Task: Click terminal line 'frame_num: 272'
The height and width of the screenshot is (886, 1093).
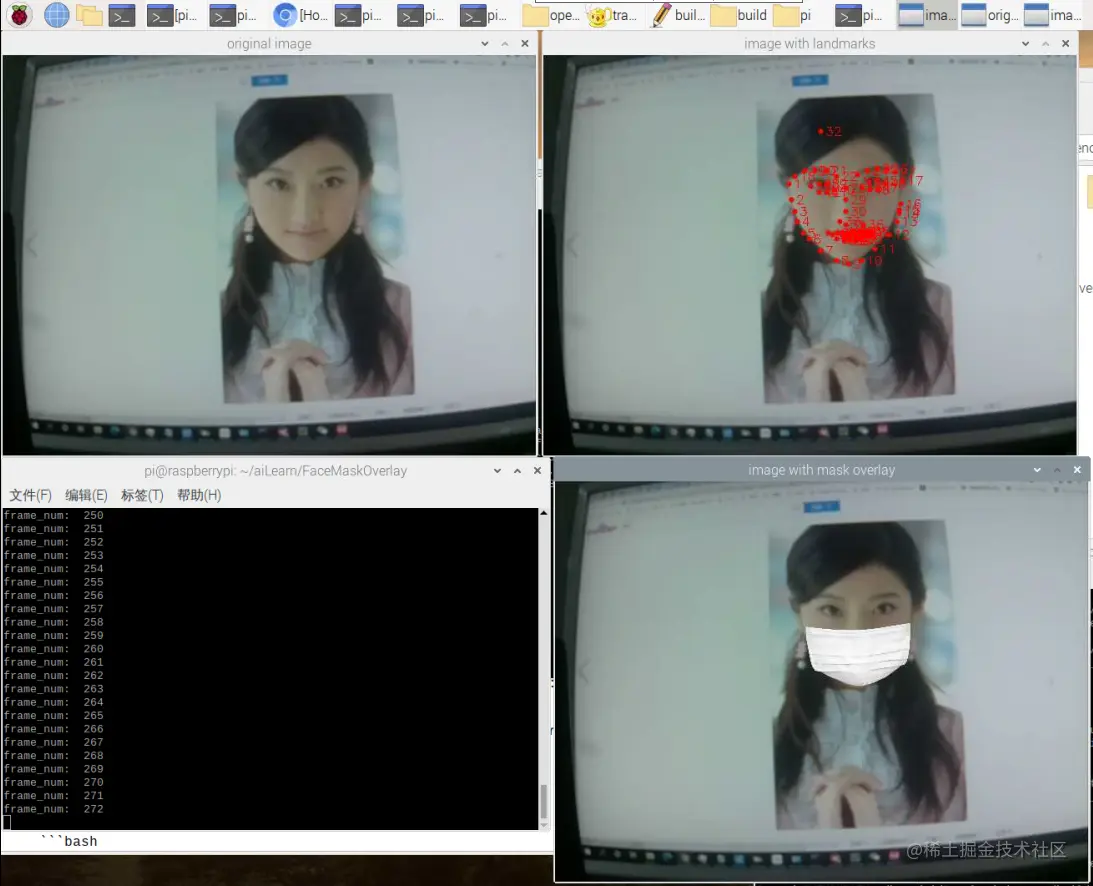Action: [x=53, y=809]
